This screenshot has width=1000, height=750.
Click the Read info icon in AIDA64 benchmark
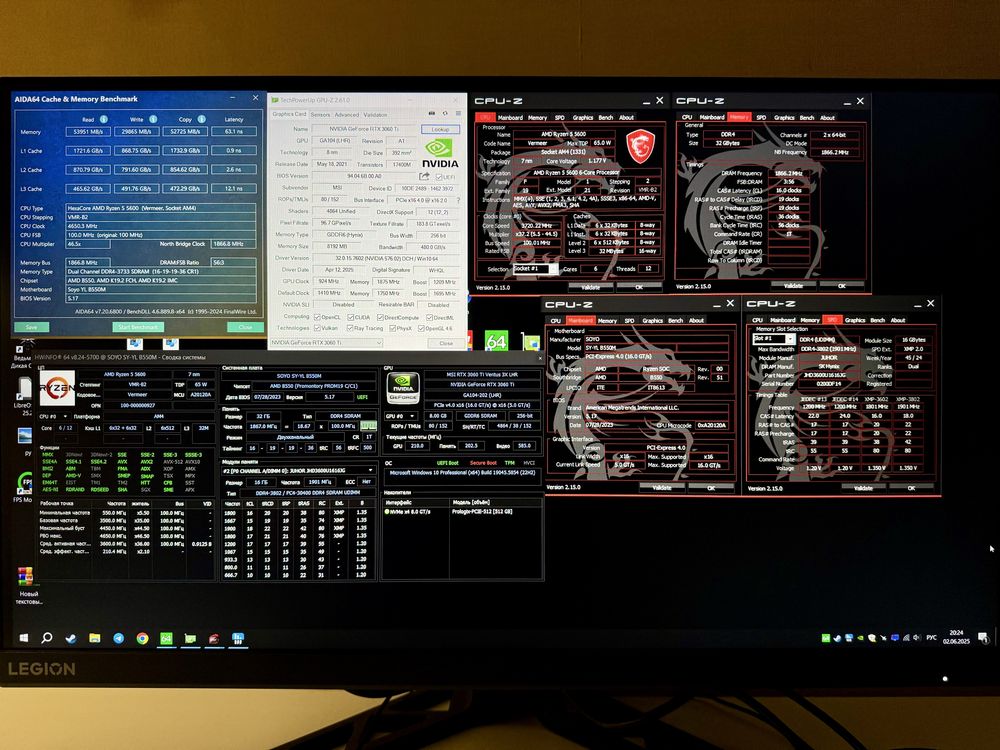tap(103, 119)
